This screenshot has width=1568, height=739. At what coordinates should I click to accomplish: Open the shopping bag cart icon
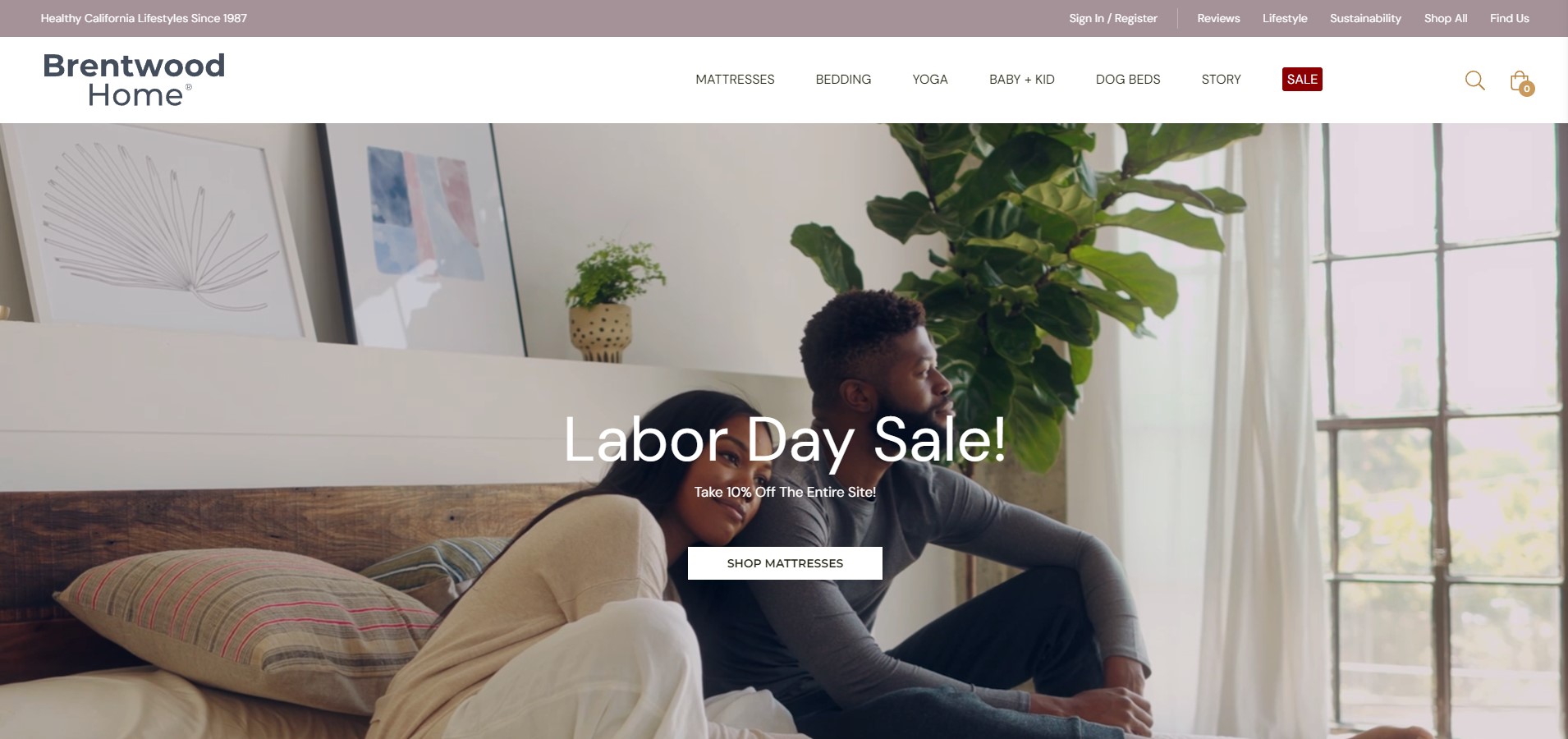[x=1520, y=80]
